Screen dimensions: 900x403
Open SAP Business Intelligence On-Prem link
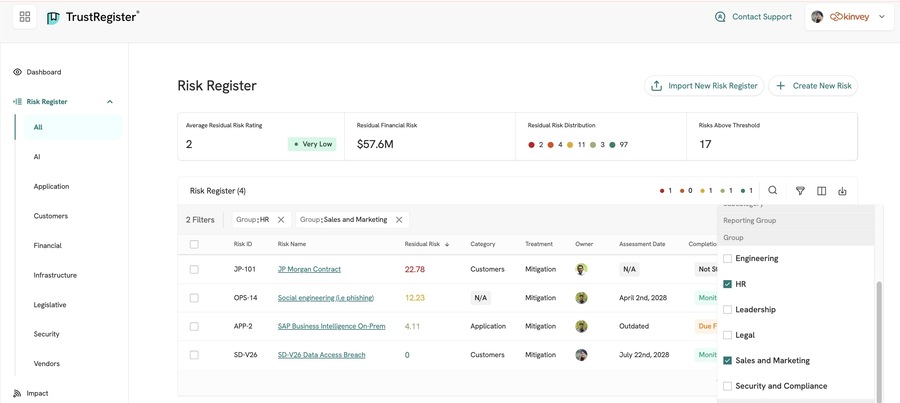pos(331,326)
